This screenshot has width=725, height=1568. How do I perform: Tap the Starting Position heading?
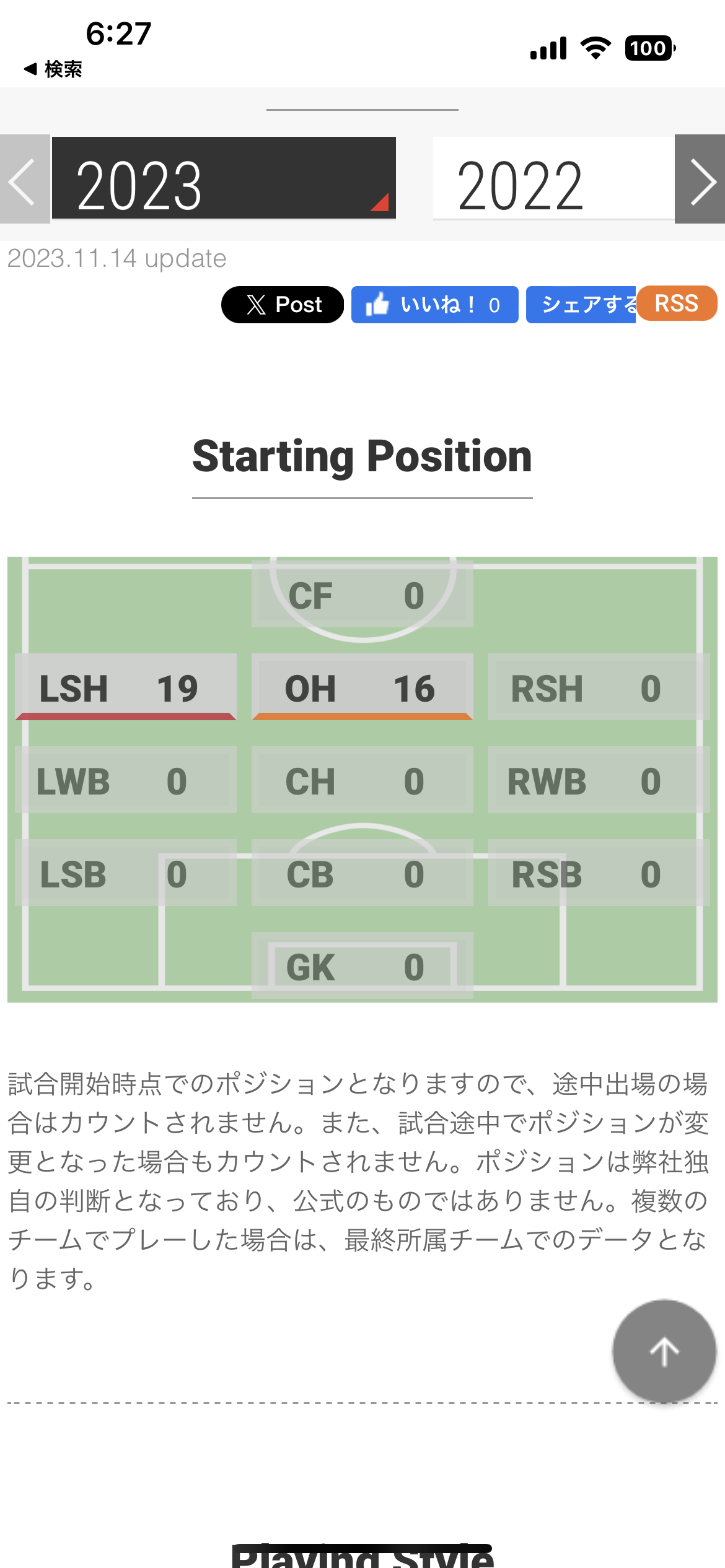point(362,456)
